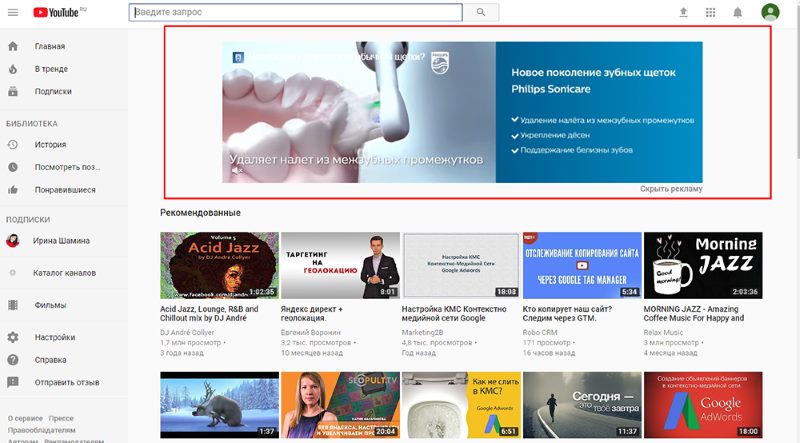Click the Понравившиеся thumbs-up icon
The image size is (800, 443).
pyautogui.click(x=13, y=190)
